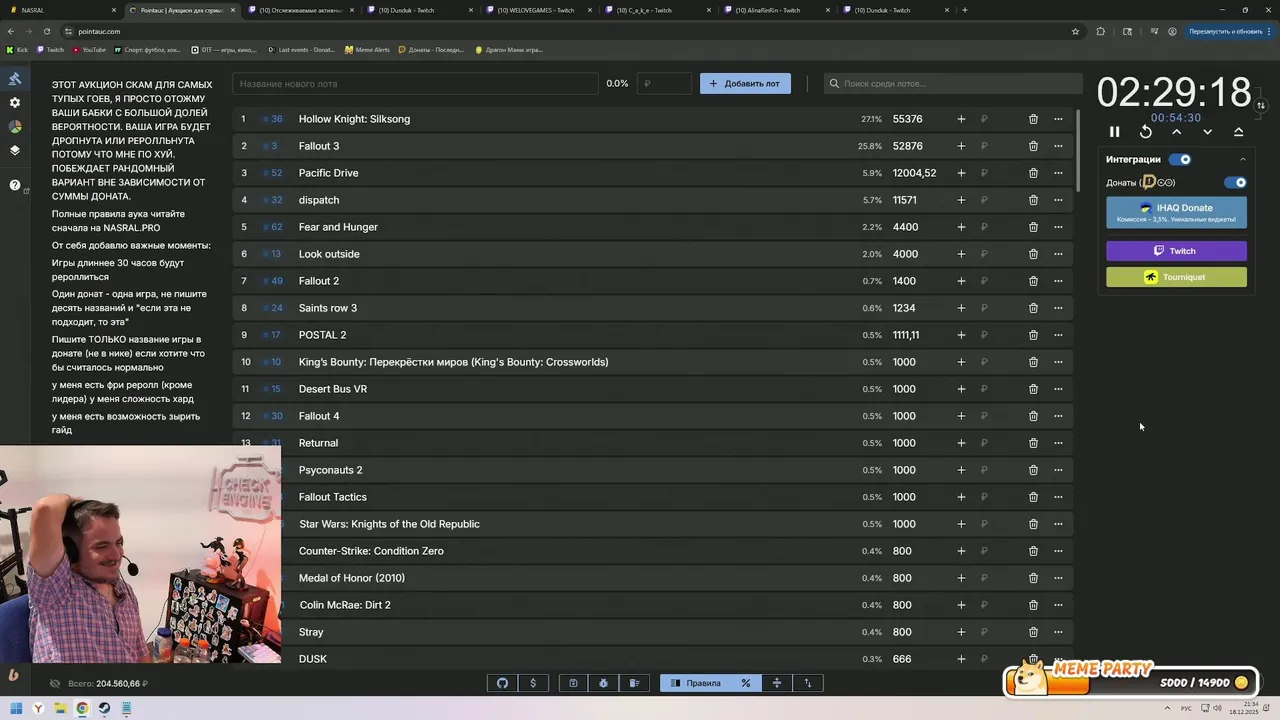Decrease timer with down chevron
The height and width of the screenshot is (720, 1280).
pos(1208,132)
